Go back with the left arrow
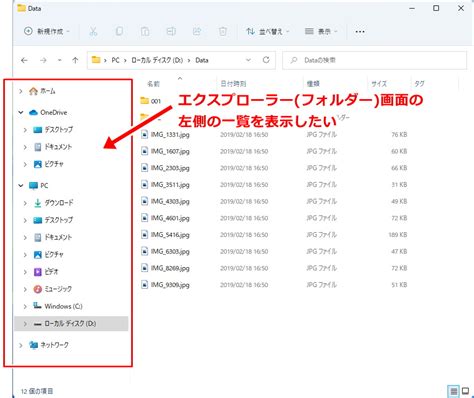 (24, 60)
